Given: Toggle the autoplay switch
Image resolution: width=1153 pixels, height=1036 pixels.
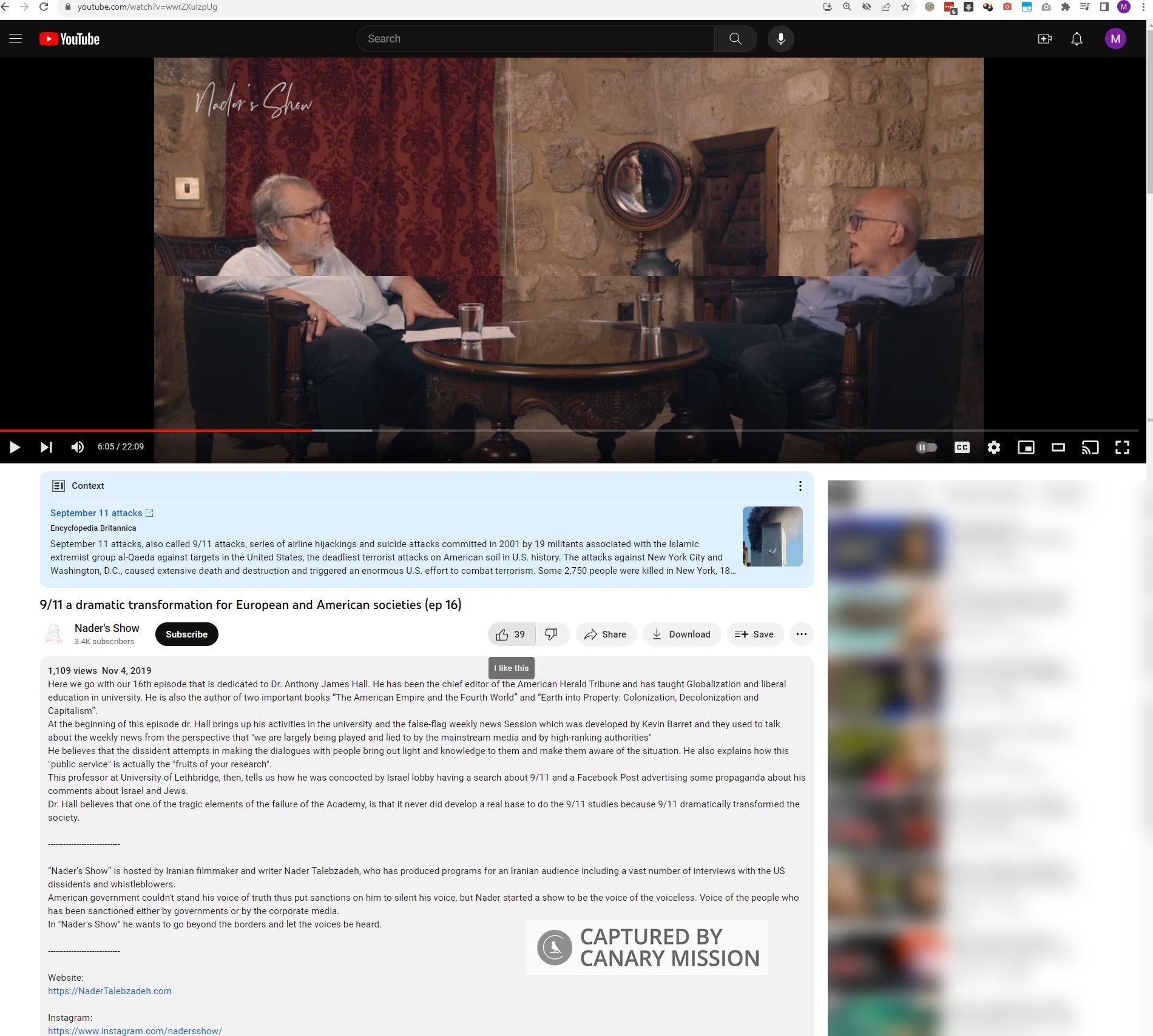Looking at the screenshot, I should click(926, 448).
